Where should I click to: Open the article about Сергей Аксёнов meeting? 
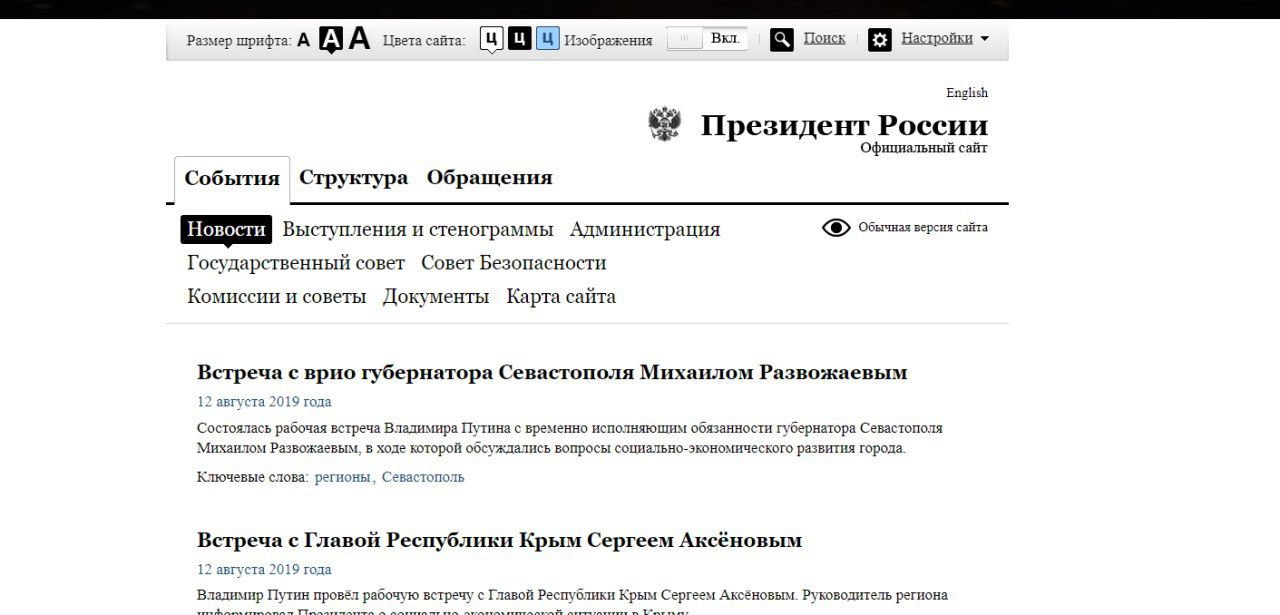[x=500, y=541]
